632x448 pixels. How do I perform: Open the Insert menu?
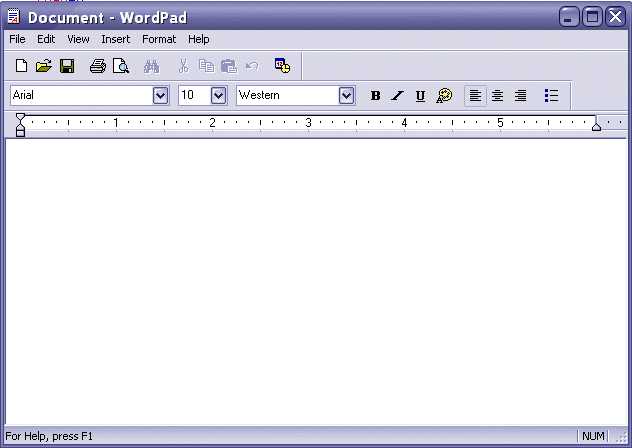[115, 39]
